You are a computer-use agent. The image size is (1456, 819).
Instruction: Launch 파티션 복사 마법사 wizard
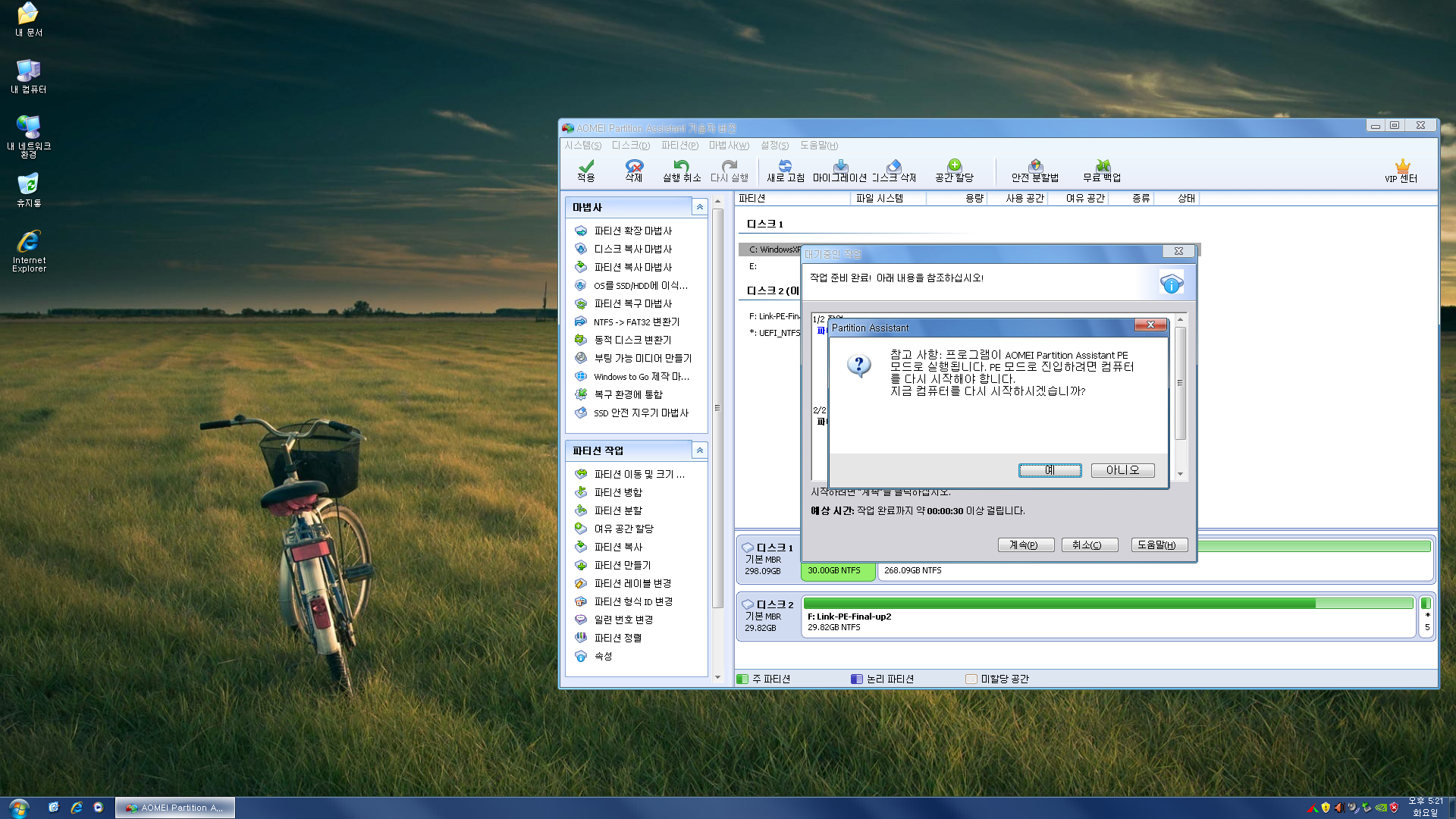632,267
